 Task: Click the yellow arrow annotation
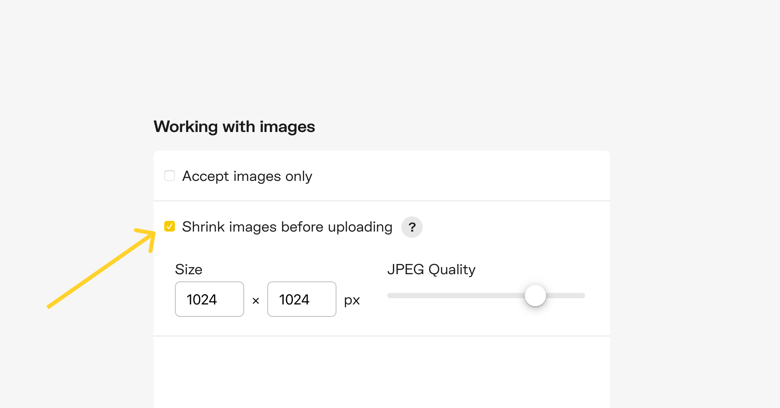(x=102, y=268)
